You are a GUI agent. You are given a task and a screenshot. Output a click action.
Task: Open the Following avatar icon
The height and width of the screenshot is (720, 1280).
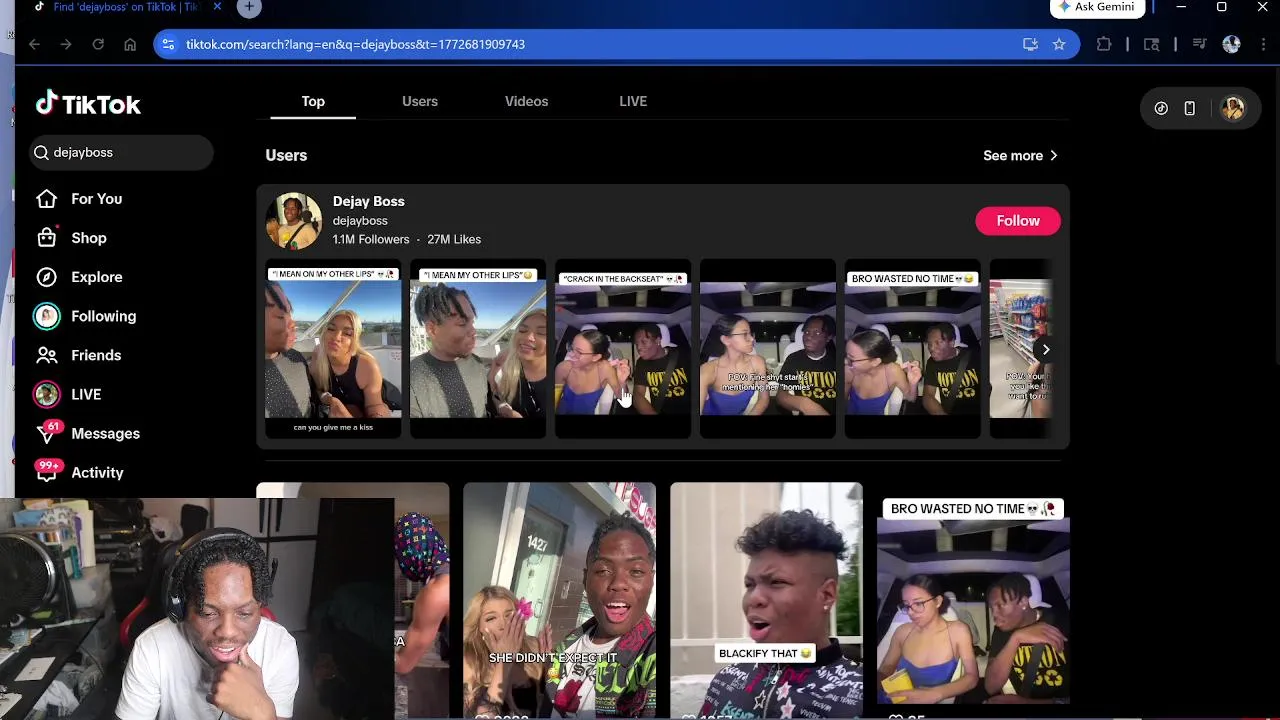click(47, 316)
